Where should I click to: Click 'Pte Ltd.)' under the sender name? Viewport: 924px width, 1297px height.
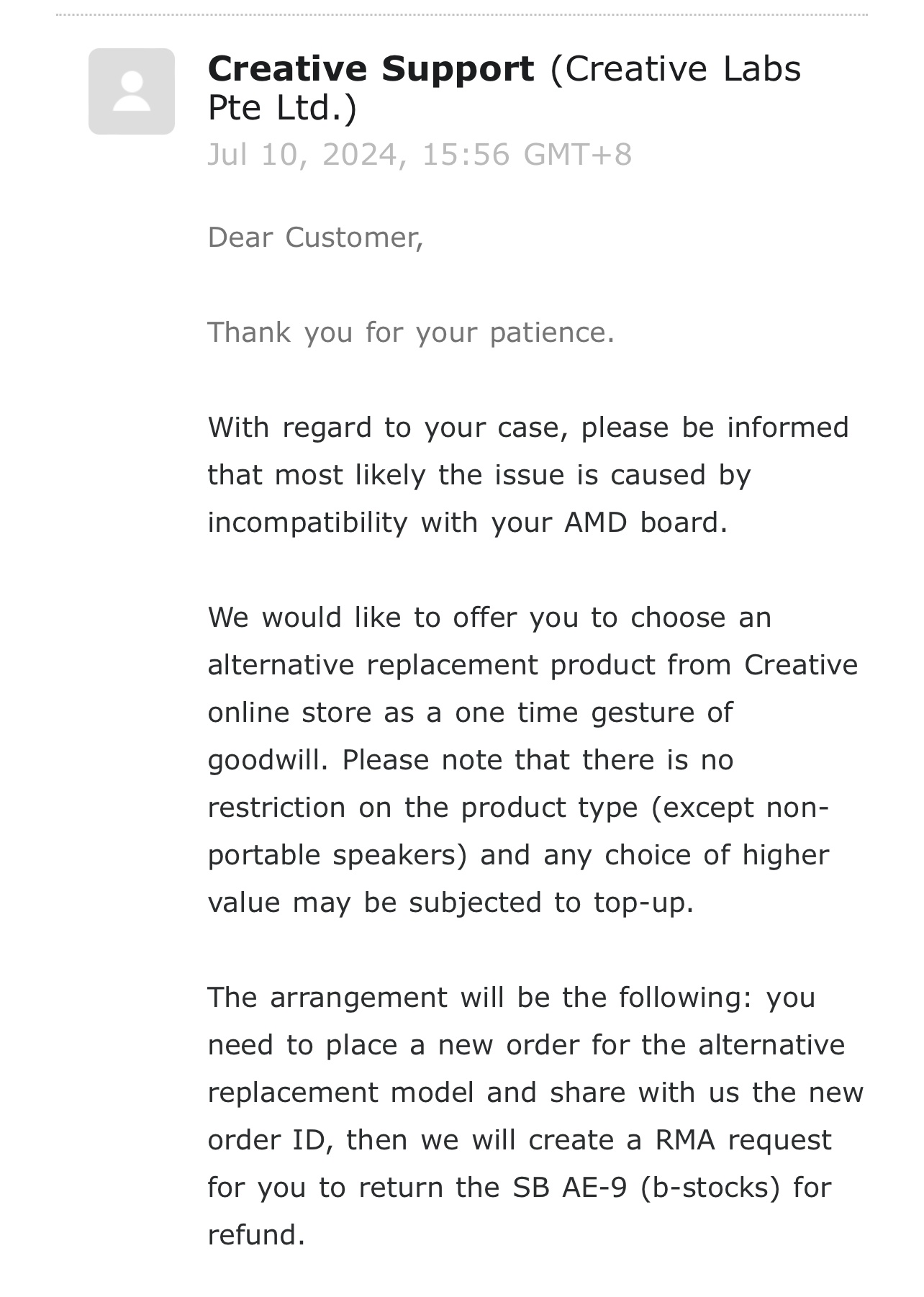pyautogui.click(x=282, y=109)
